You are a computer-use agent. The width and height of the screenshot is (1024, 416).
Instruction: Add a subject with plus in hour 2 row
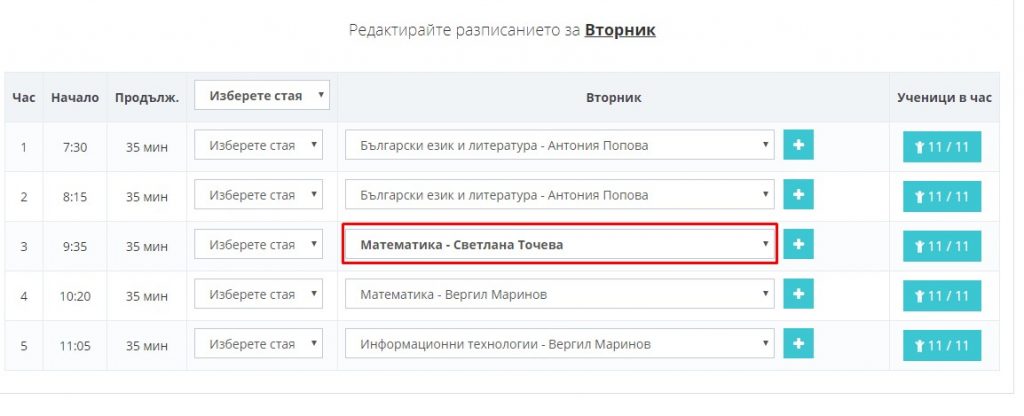[x=798, y=195]
